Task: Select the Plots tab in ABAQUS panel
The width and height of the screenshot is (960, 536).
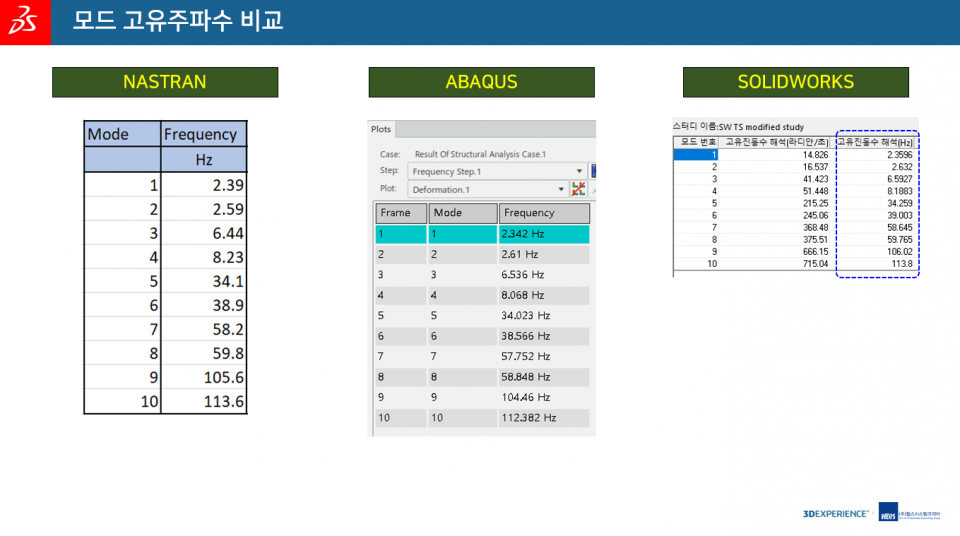Action: 381,129
